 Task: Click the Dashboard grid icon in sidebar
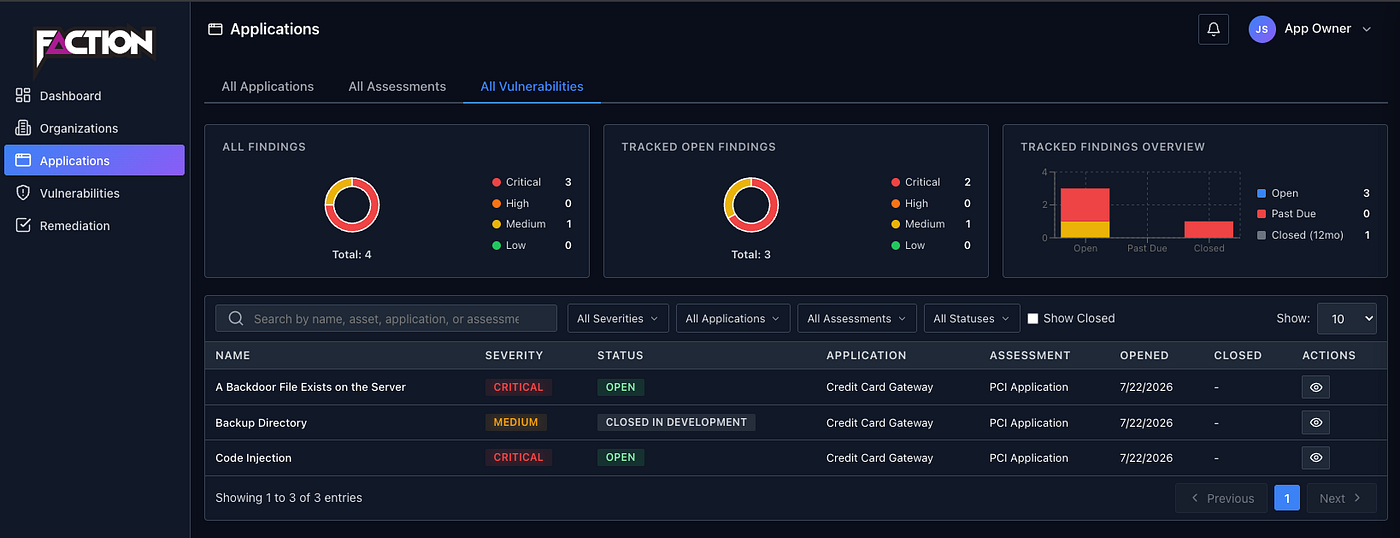[x=23, y=95]
